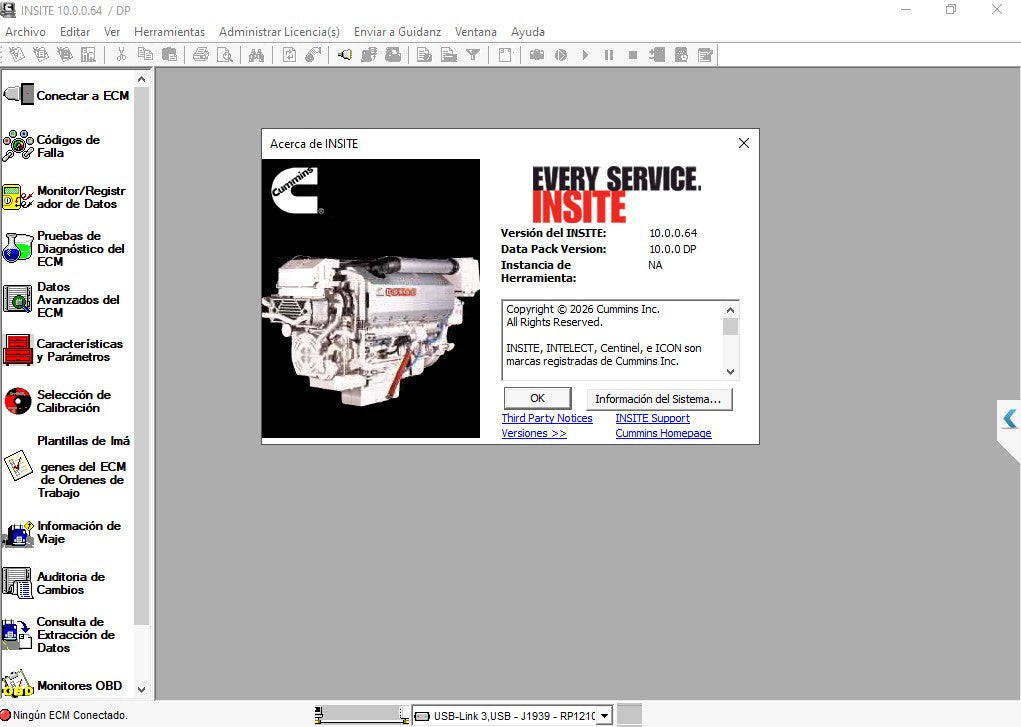This screenshot has width=1021, height=727.
Task: Click the print preview toolbar icon
Action: pos(225,55)
